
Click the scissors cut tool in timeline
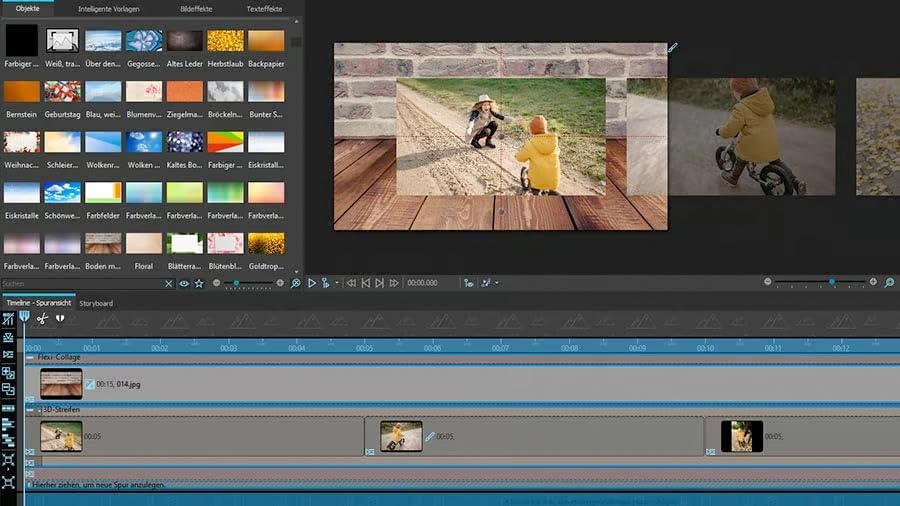42,319
